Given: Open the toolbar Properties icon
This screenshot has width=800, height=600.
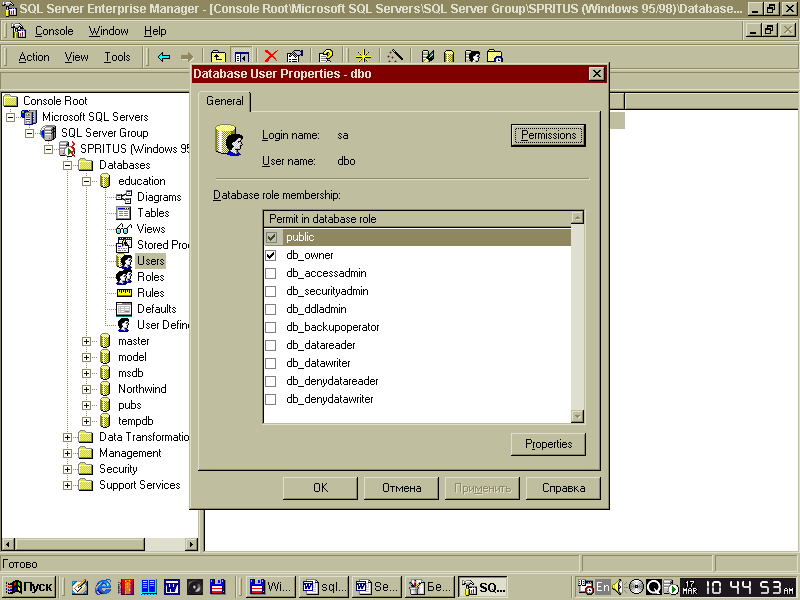Looking at the screenshot, I should [x=295, y=57].
